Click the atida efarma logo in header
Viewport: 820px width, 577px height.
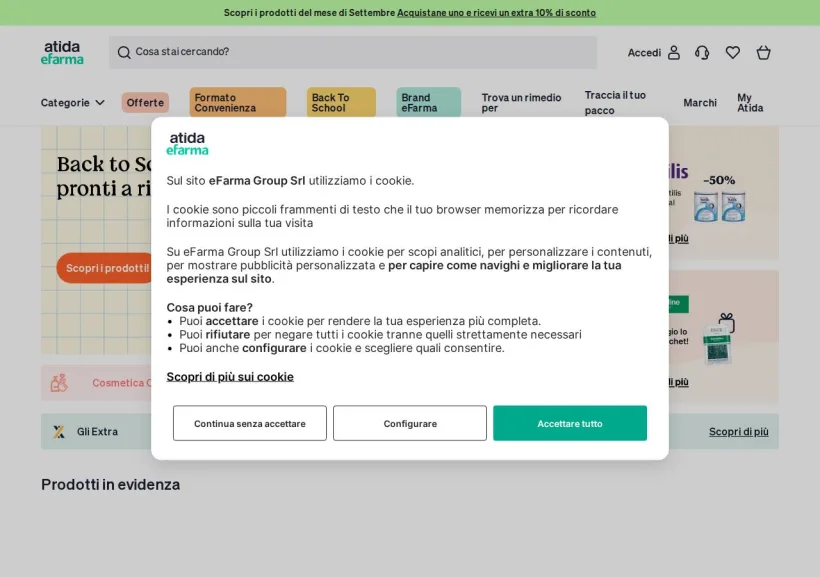tap(62, 52)
